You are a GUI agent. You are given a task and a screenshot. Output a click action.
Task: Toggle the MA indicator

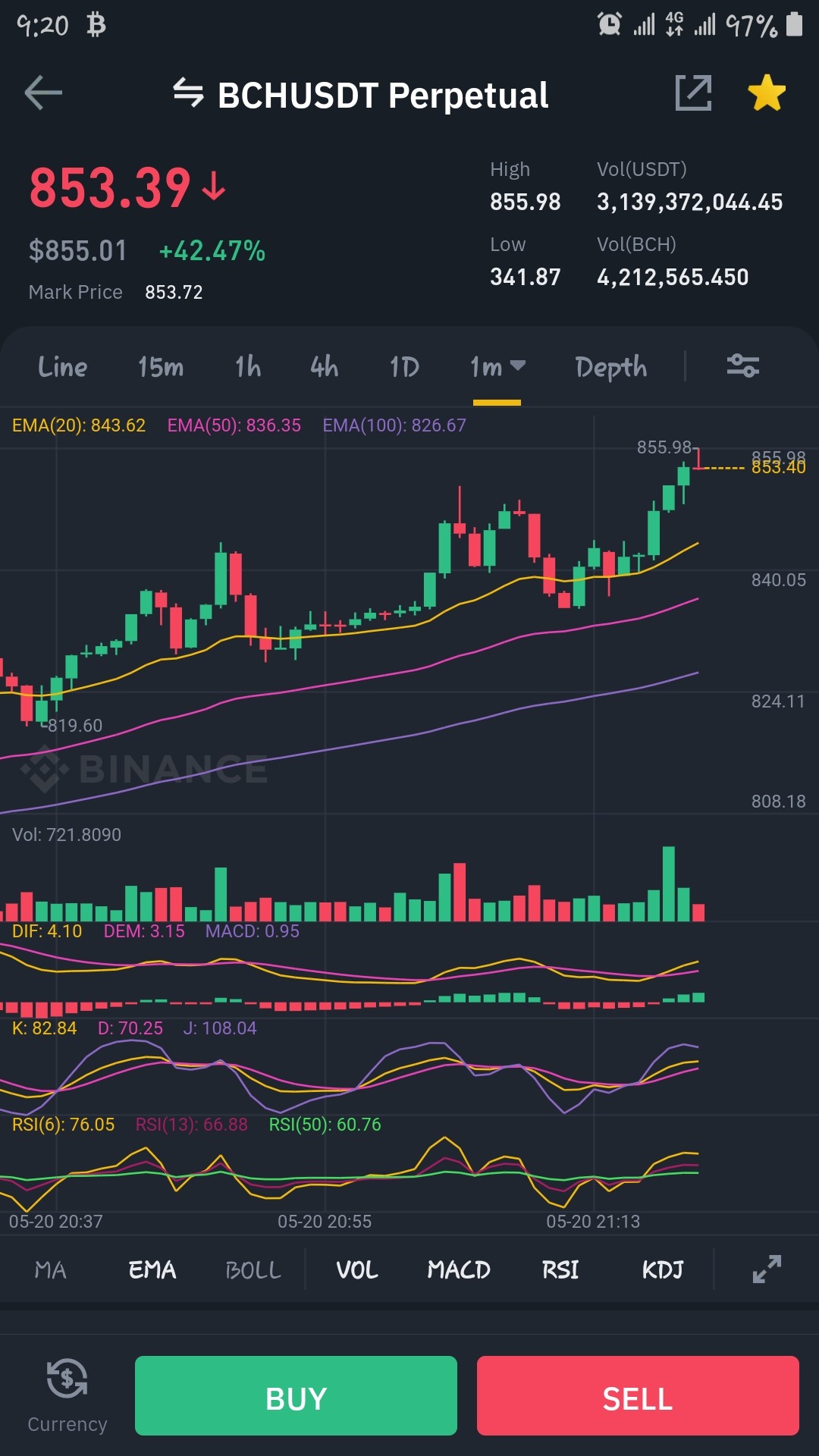tap(51, 1270)
